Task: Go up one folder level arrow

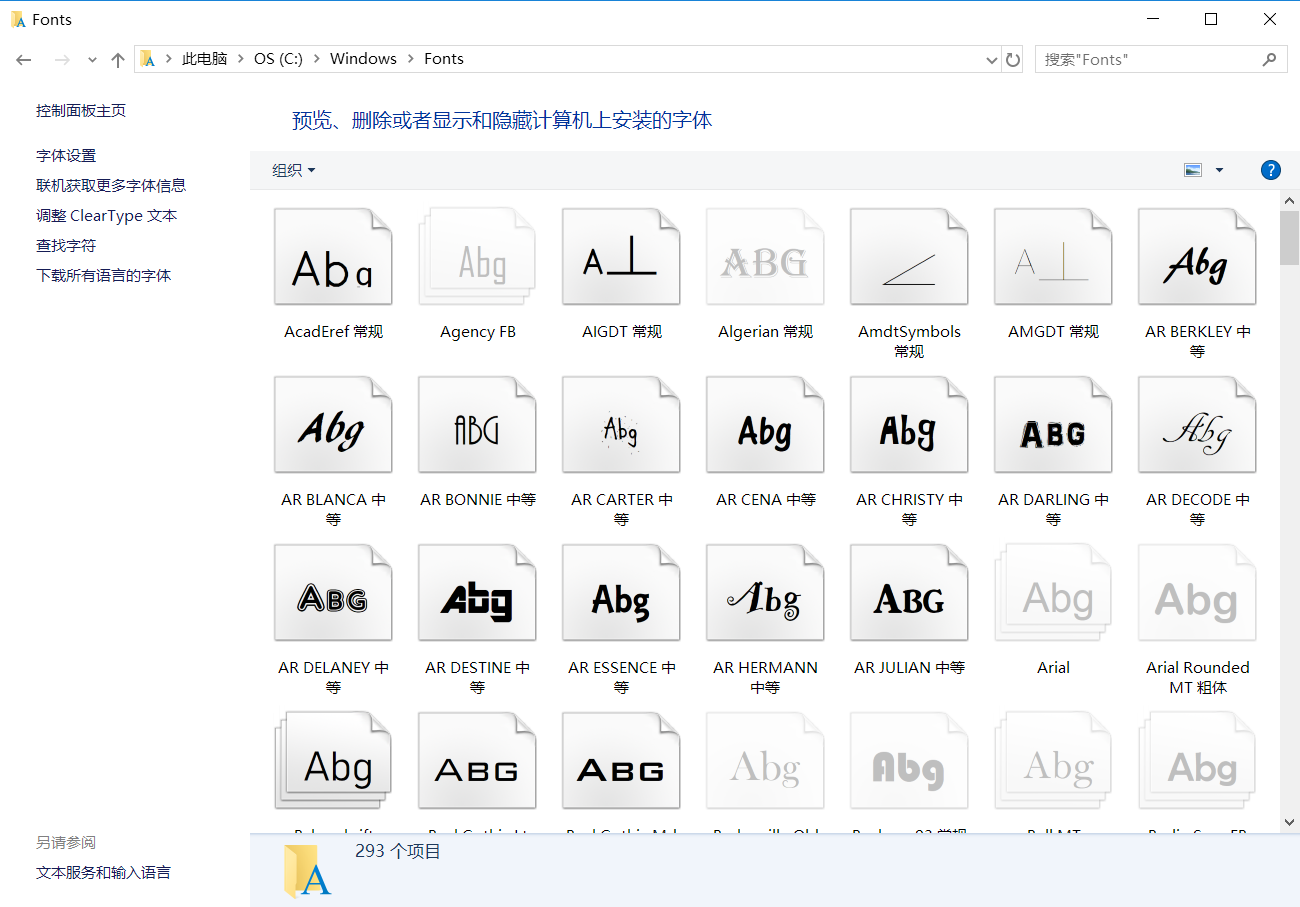Action: (118, 60)
